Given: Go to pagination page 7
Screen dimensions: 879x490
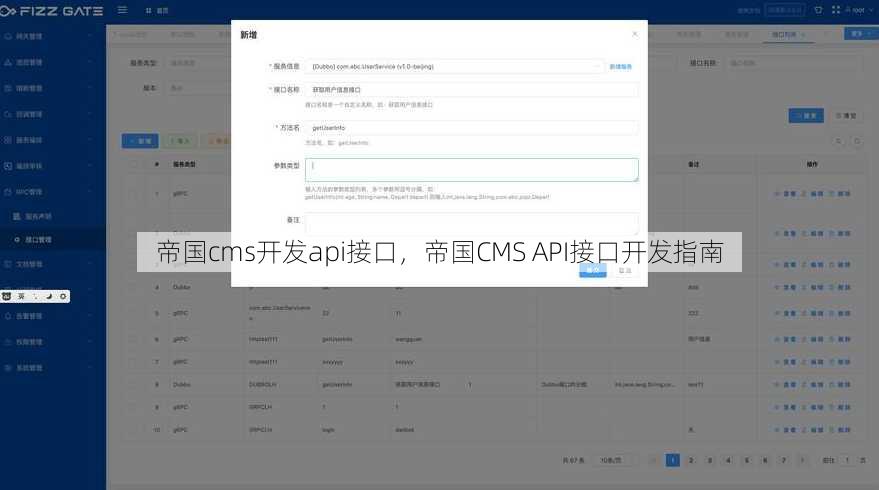Looking at the screenshot, I should click(x=784, y=460).
